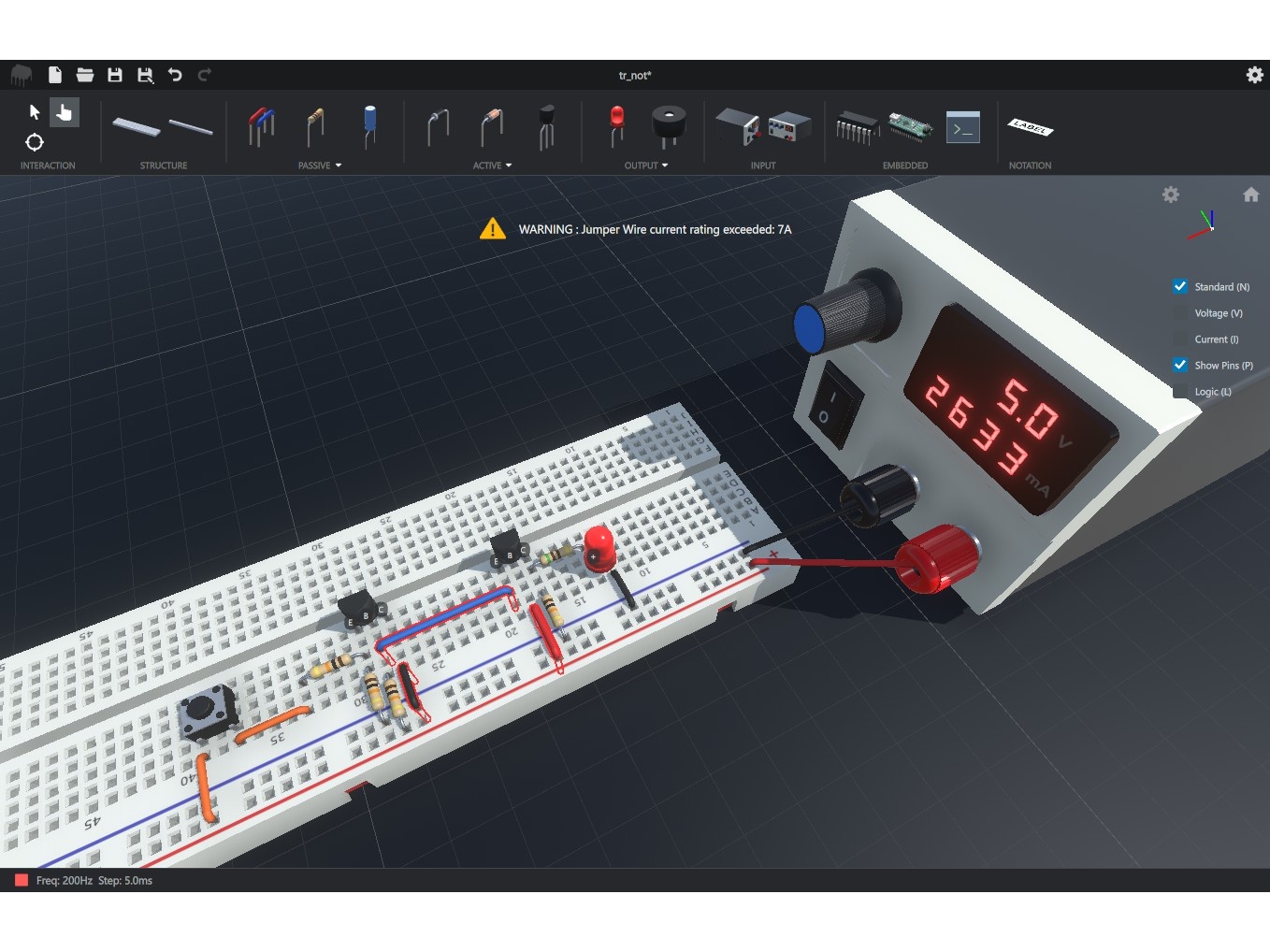1270x952 pixels.
Task: Pick the capacitor component
Action: [370, 125]
